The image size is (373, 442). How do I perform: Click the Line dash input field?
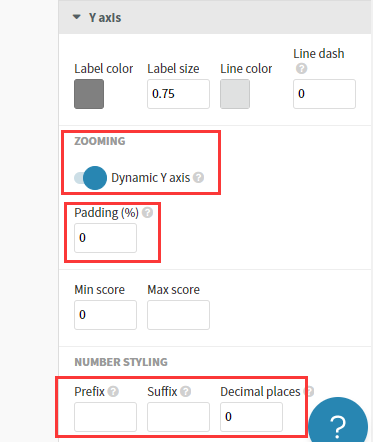[x=324, y=94]
